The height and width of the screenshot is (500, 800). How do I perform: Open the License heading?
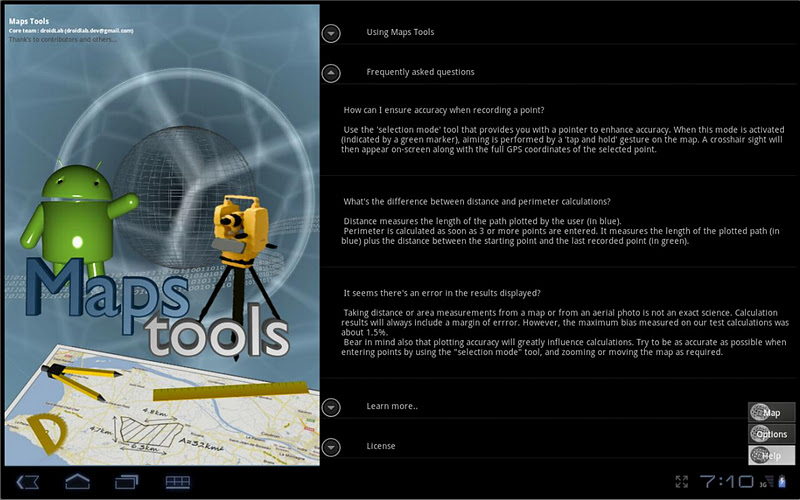381,446
